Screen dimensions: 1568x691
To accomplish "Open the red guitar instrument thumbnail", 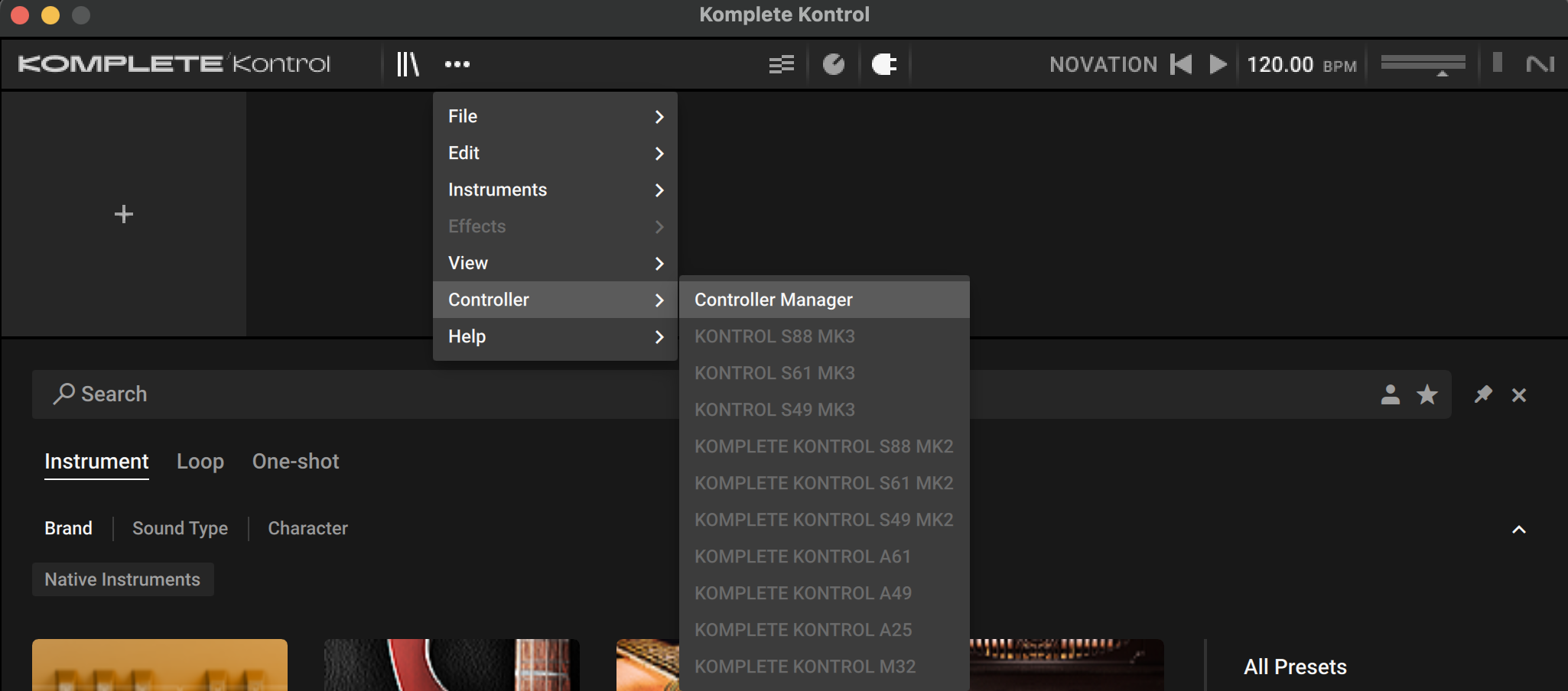I will (x=452, y=665).
